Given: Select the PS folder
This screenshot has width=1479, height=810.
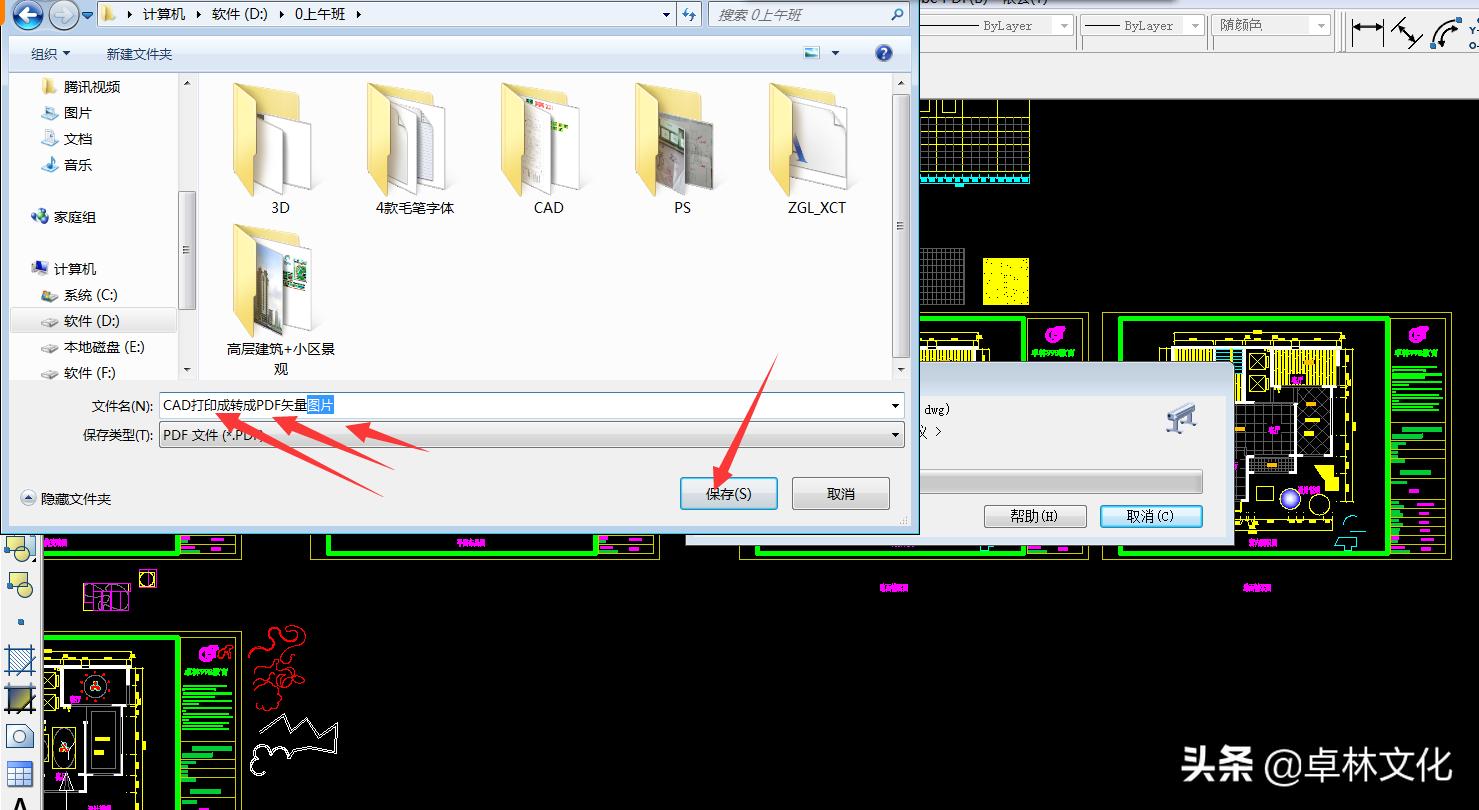Looking at the screenshot, I should tap(682, 150).
